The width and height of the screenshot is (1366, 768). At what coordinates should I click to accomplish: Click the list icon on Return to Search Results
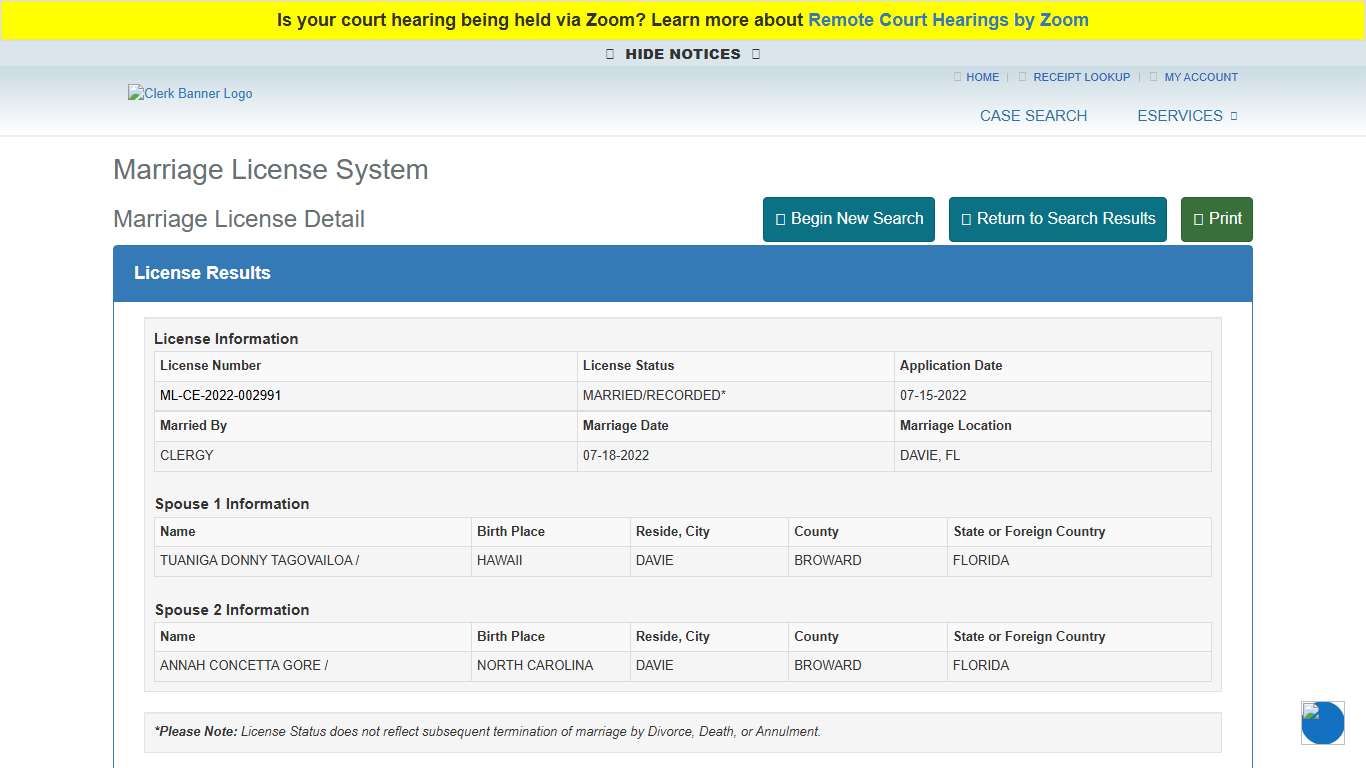[x=967, y=219]
